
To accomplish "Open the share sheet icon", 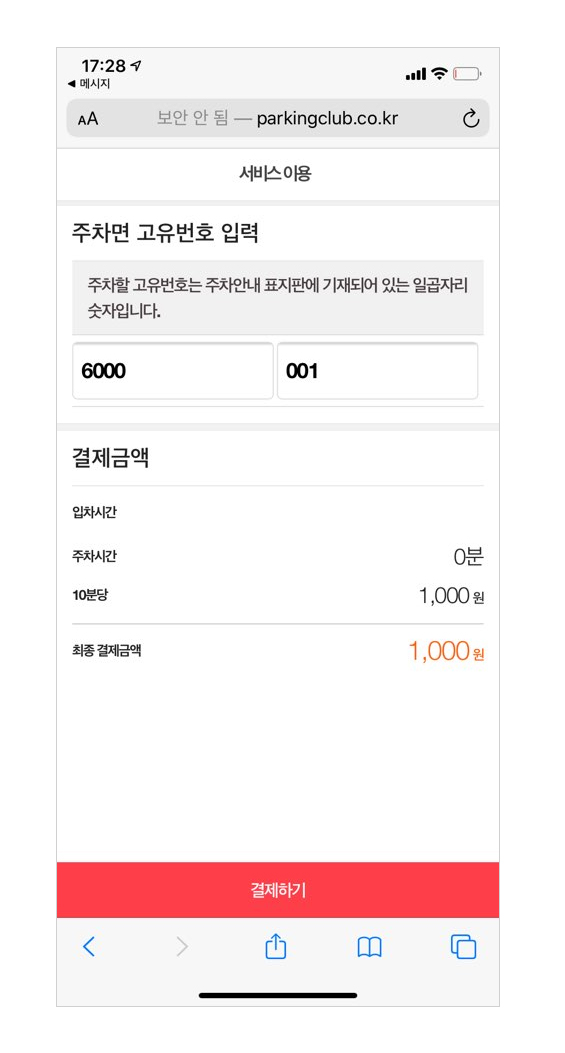I will pyautogui.click(x=275, y=946).
